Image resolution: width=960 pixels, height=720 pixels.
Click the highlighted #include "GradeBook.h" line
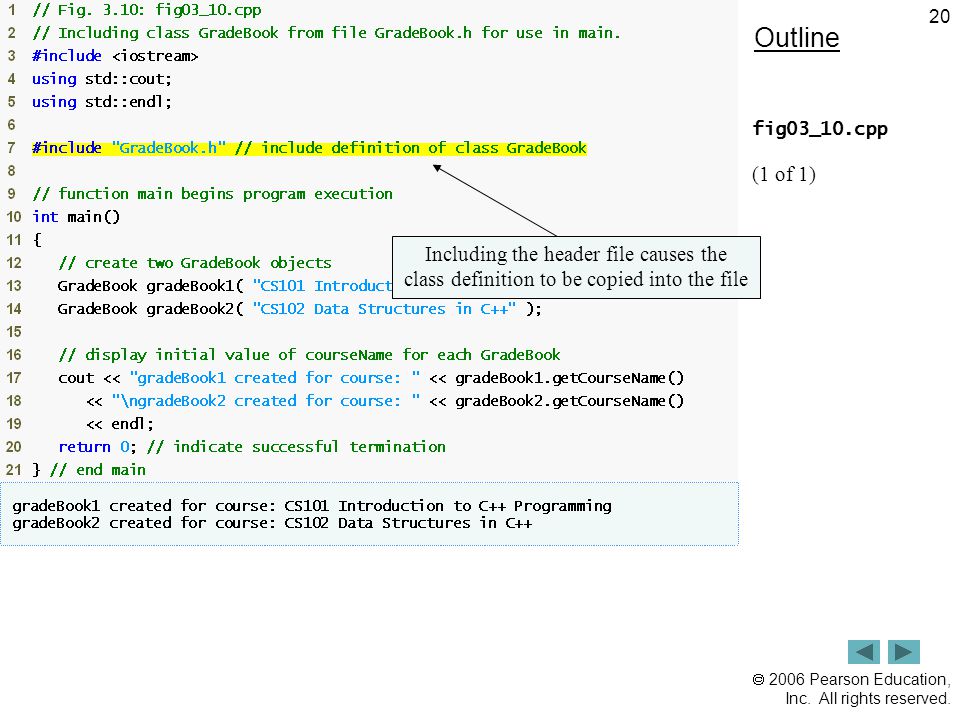[x=309, y=148]
